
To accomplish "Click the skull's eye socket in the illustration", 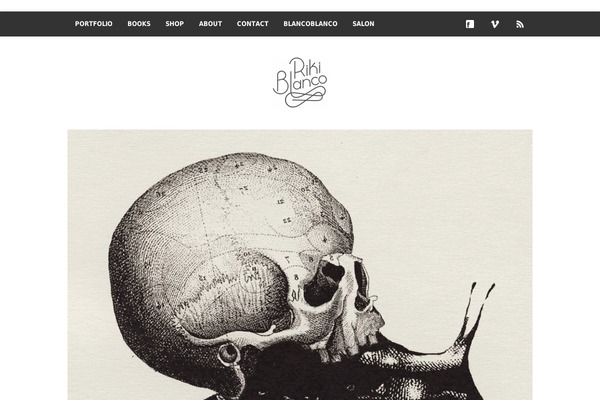I will 323,284.
